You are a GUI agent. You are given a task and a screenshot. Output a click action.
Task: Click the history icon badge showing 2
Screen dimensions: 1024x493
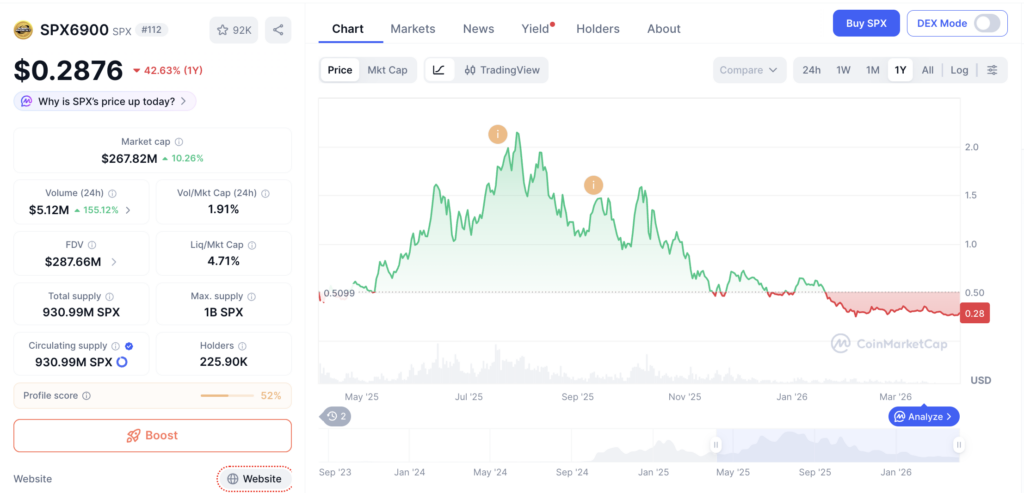[x=336, y=416]
